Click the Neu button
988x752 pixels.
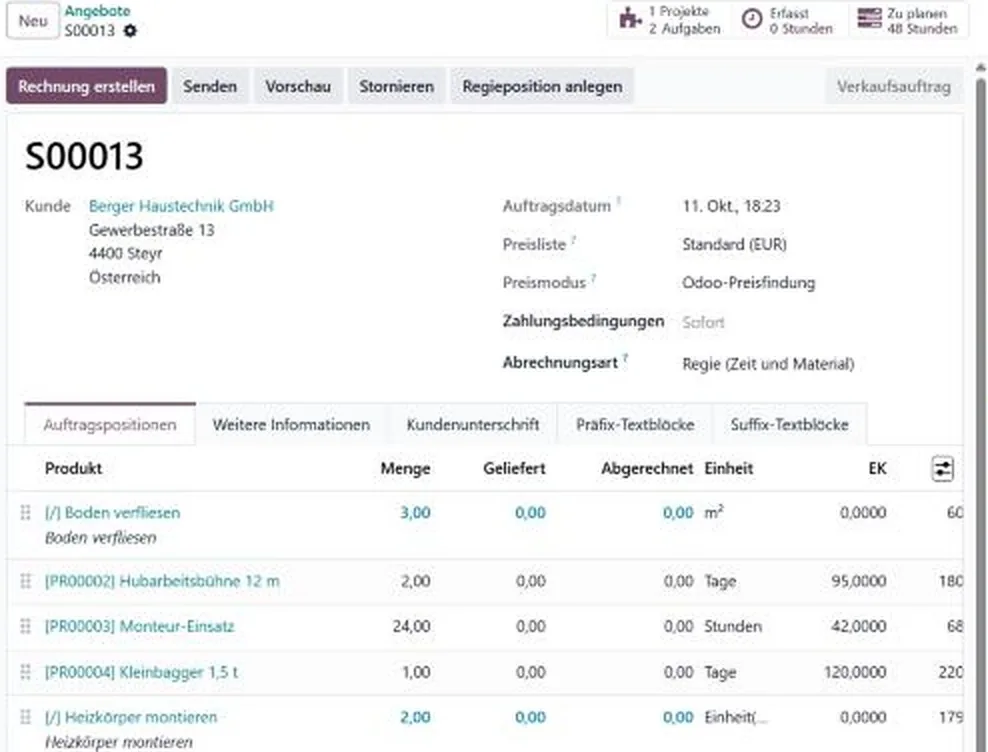point(33,21)
